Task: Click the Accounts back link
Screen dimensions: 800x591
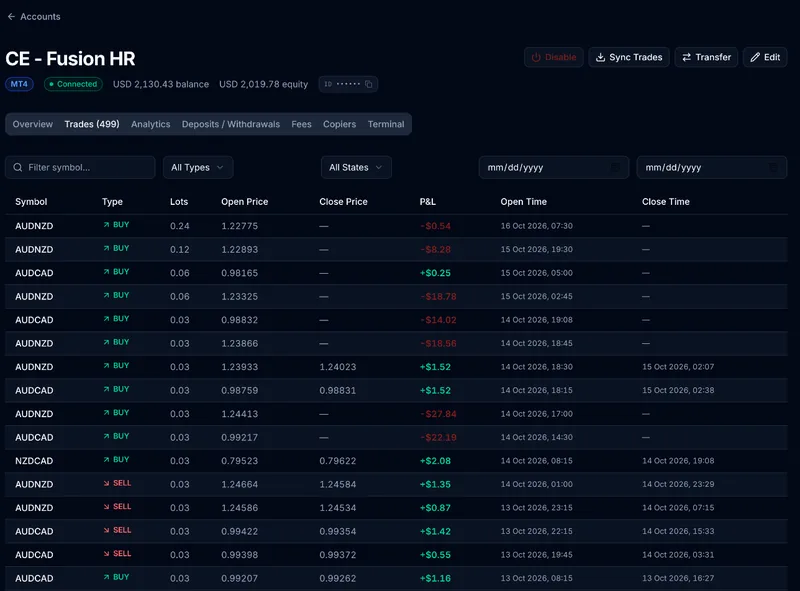Action: coord(34,16)
